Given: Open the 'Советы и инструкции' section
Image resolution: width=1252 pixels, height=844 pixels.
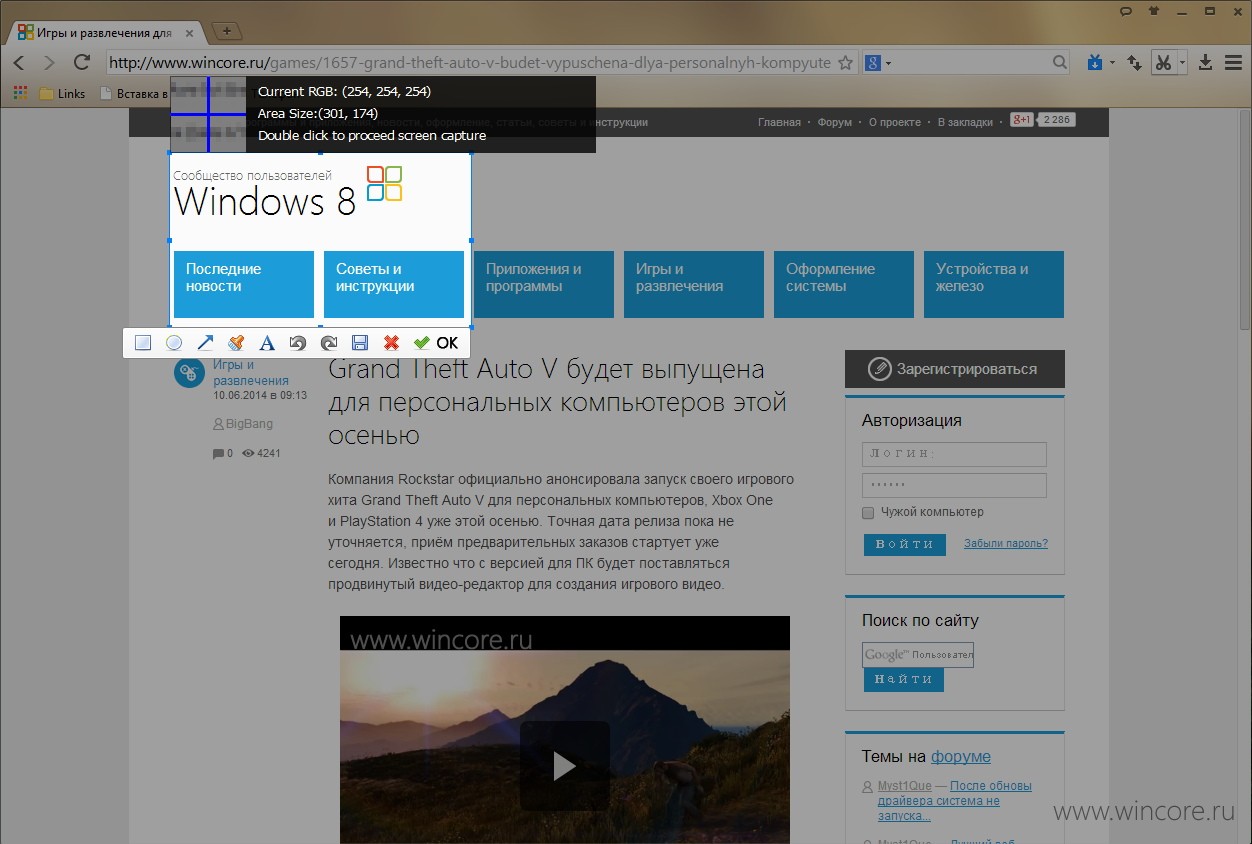Looking at the screenshot, I should (394, 284).
